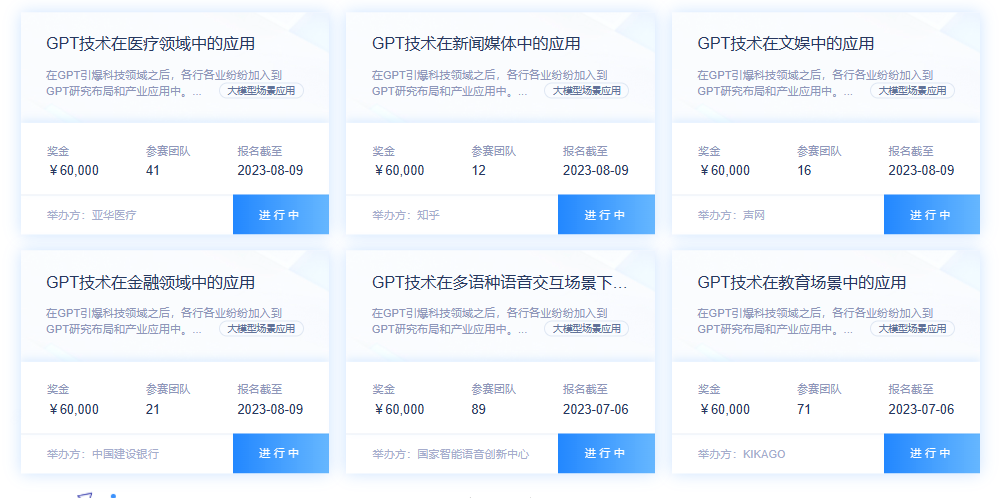
Task: Click the 2023-07-06 deadline on the multilingual voice card
Action: 595,409
